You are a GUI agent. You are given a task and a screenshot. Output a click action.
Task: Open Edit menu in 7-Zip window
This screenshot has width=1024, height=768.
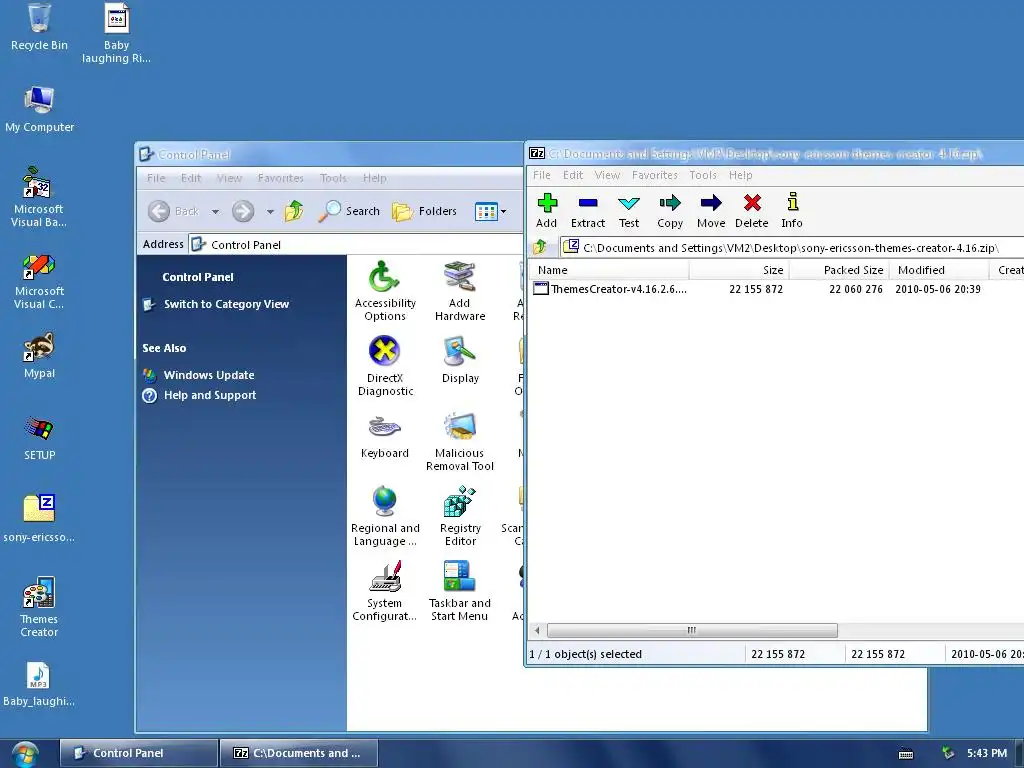pyautogui.click(x=573, y=175)
